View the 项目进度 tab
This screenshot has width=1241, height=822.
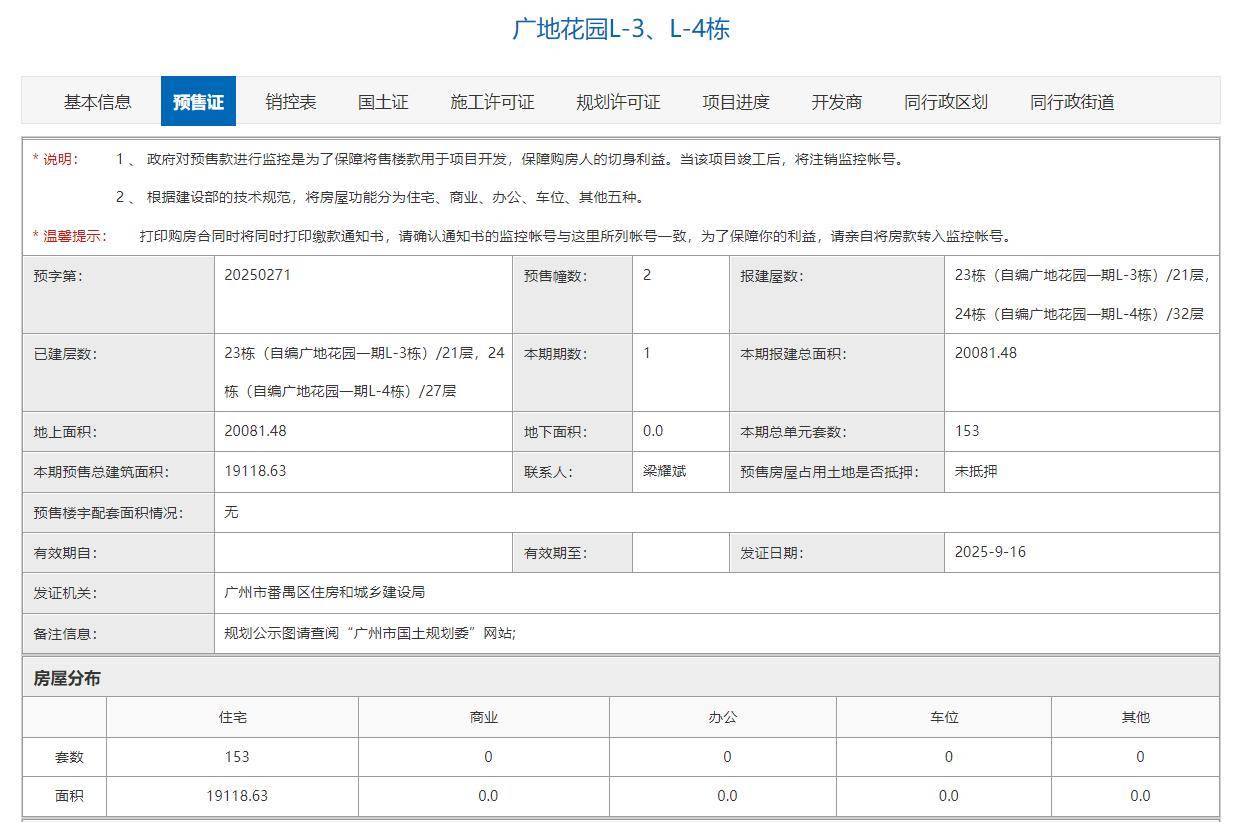pos(736,102)
